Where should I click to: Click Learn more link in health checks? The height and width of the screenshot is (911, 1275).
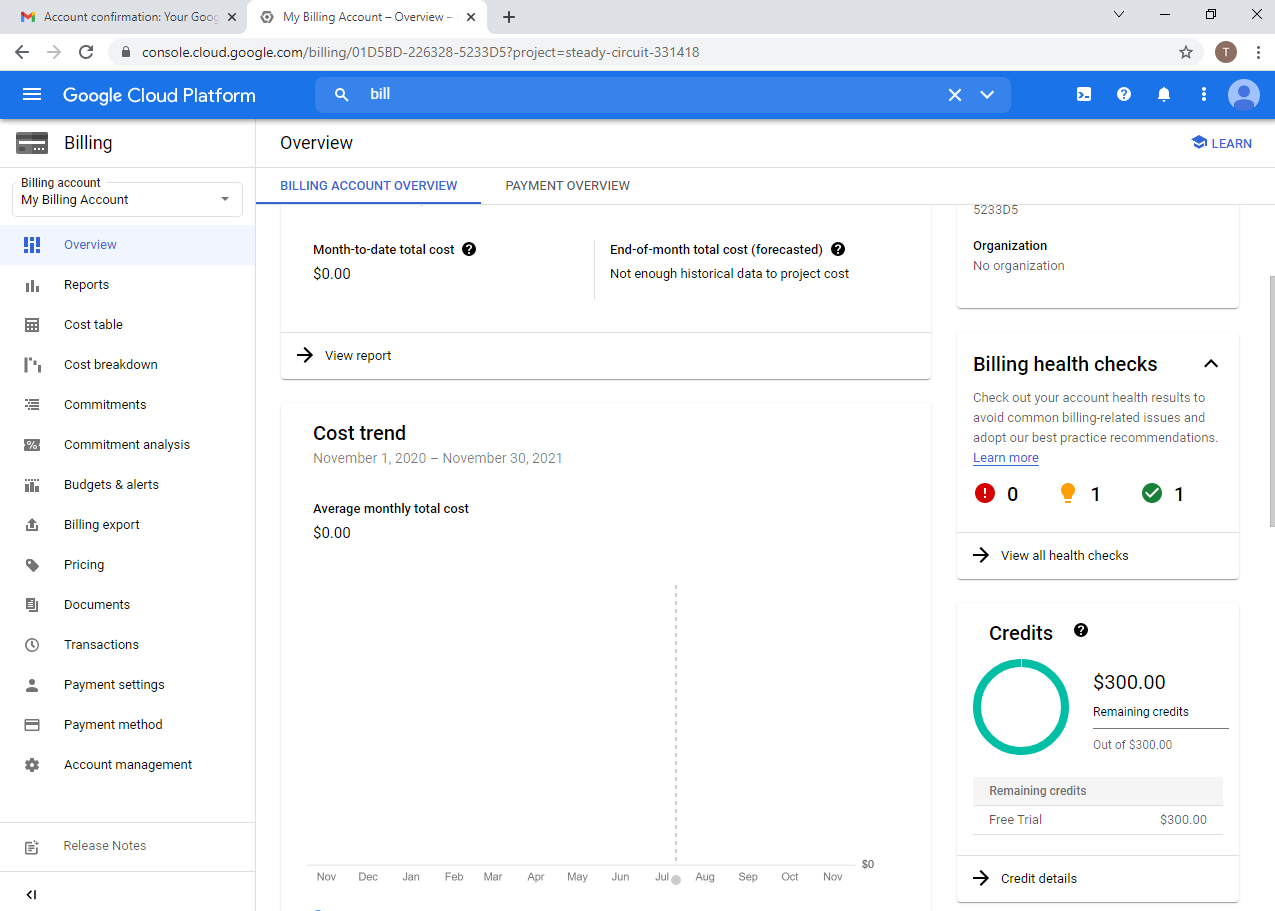[1006, 458]
